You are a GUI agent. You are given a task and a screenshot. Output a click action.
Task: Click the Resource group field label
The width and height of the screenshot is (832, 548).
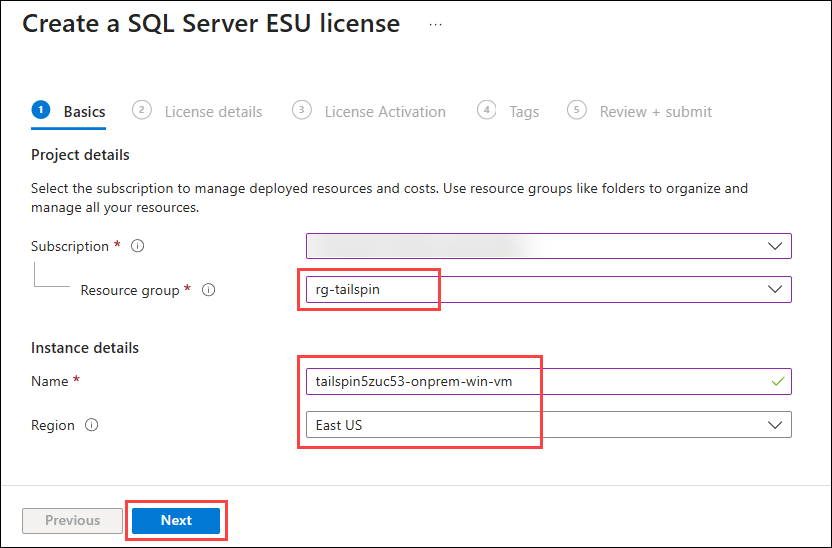pos(130,290)
